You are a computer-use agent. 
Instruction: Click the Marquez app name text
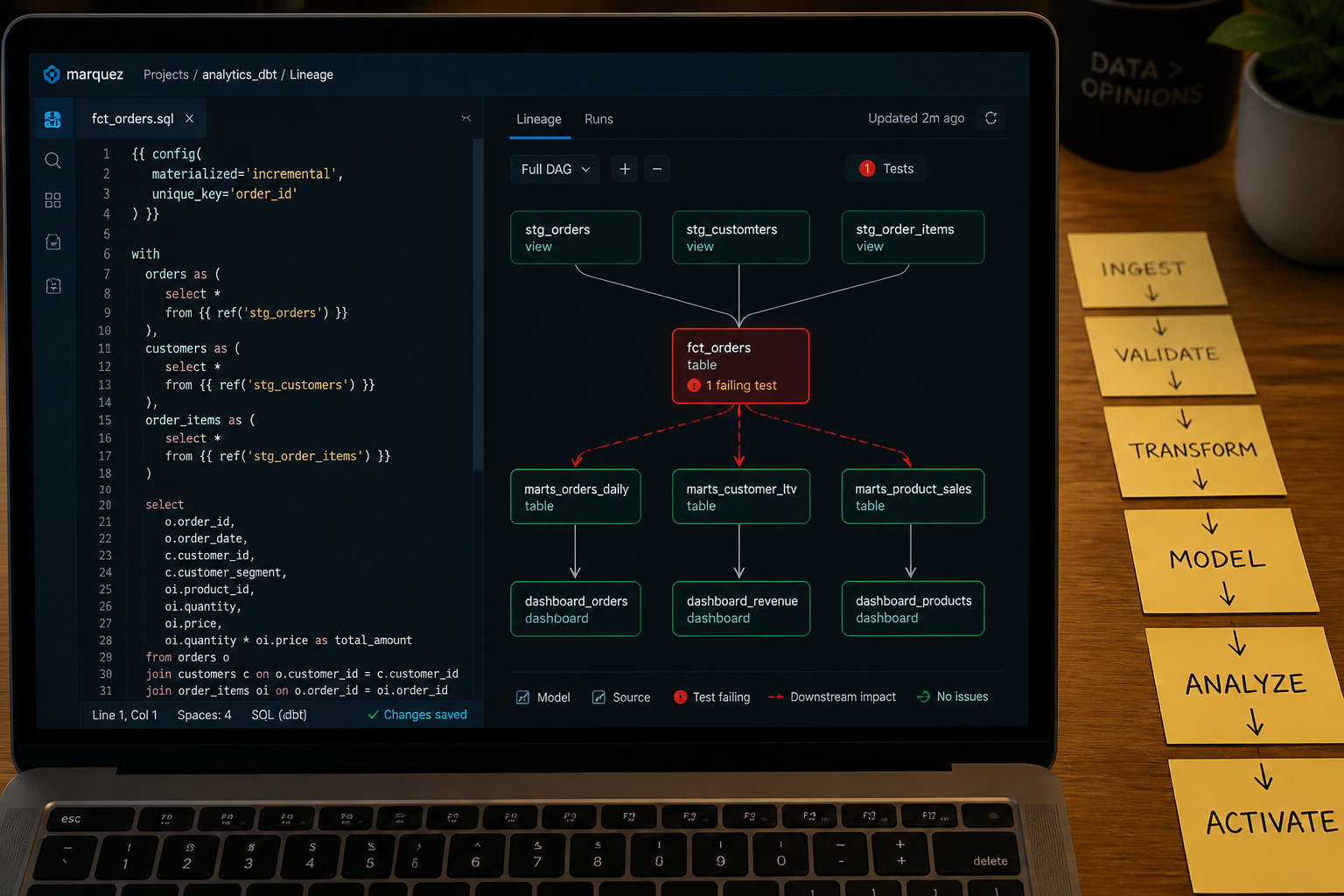pyautogui.click(x=94, y=74)
